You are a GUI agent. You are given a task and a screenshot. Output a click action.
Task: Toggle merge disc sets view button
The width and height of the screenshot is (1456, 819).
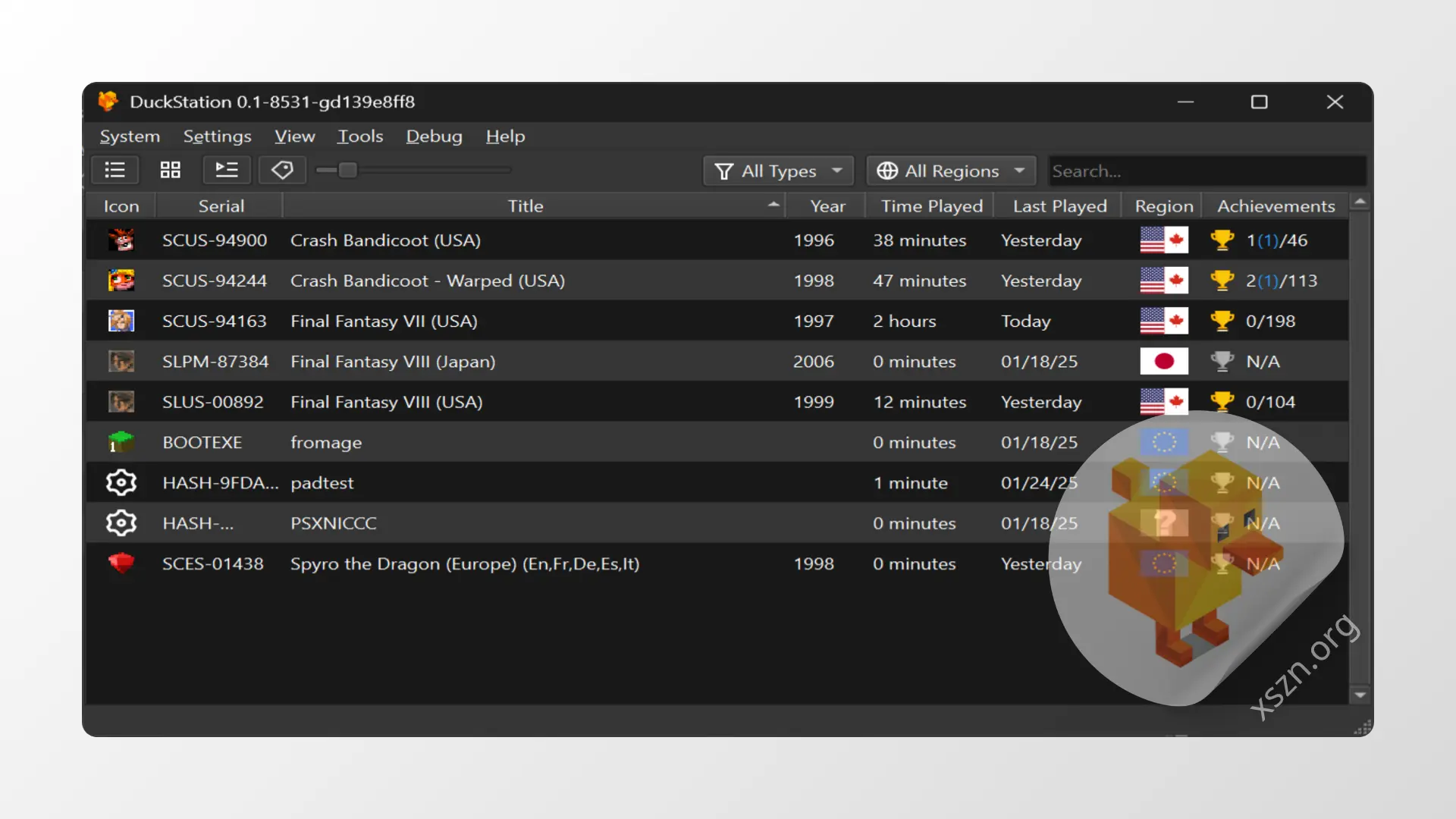(x=227, y=170)
